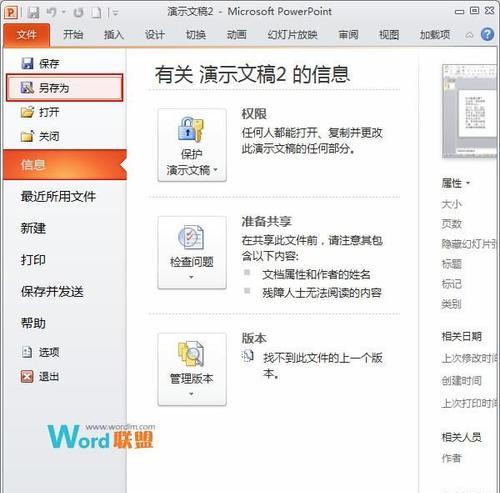Click the 上次修改时间 label

click(469, 358)
